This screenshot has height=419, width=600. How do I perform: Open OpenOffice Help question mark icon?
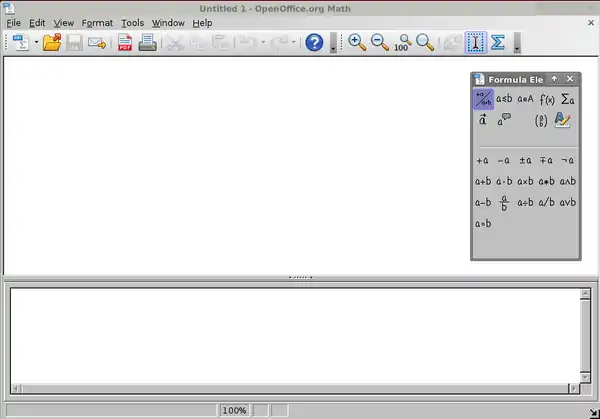314,42
